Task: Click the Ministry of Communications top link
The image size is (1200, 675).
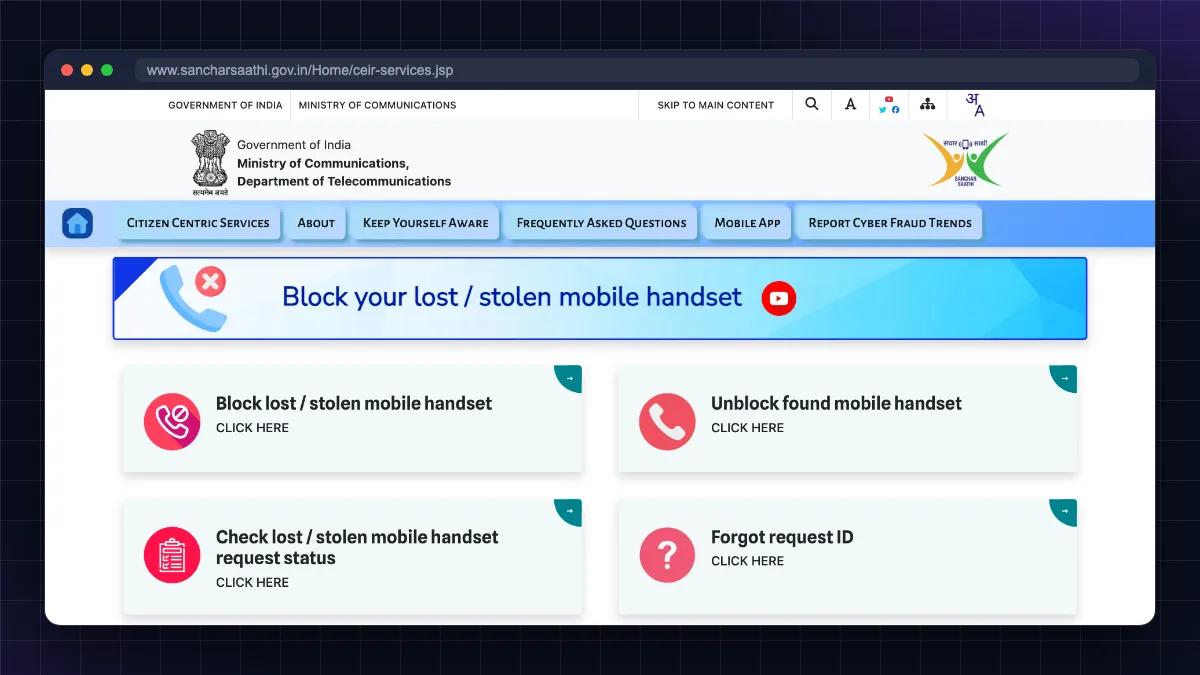Action: 377,105
